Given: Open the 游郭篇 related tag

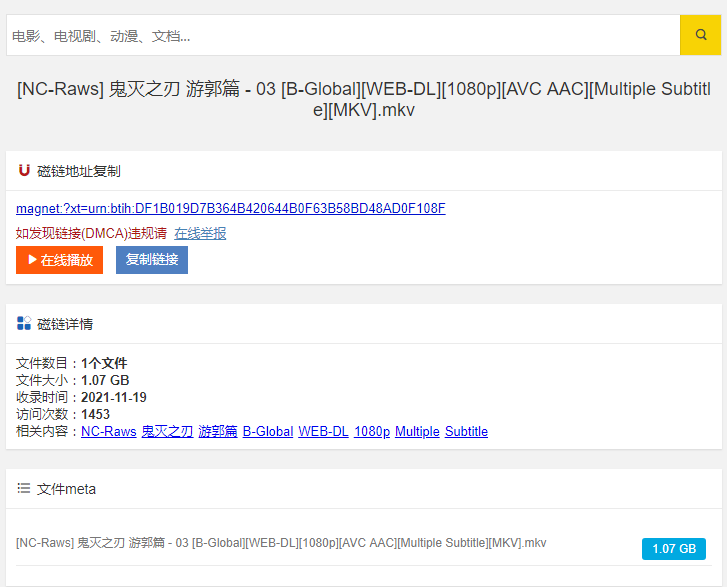Looking at the screenshot, I should pos(218,432).
